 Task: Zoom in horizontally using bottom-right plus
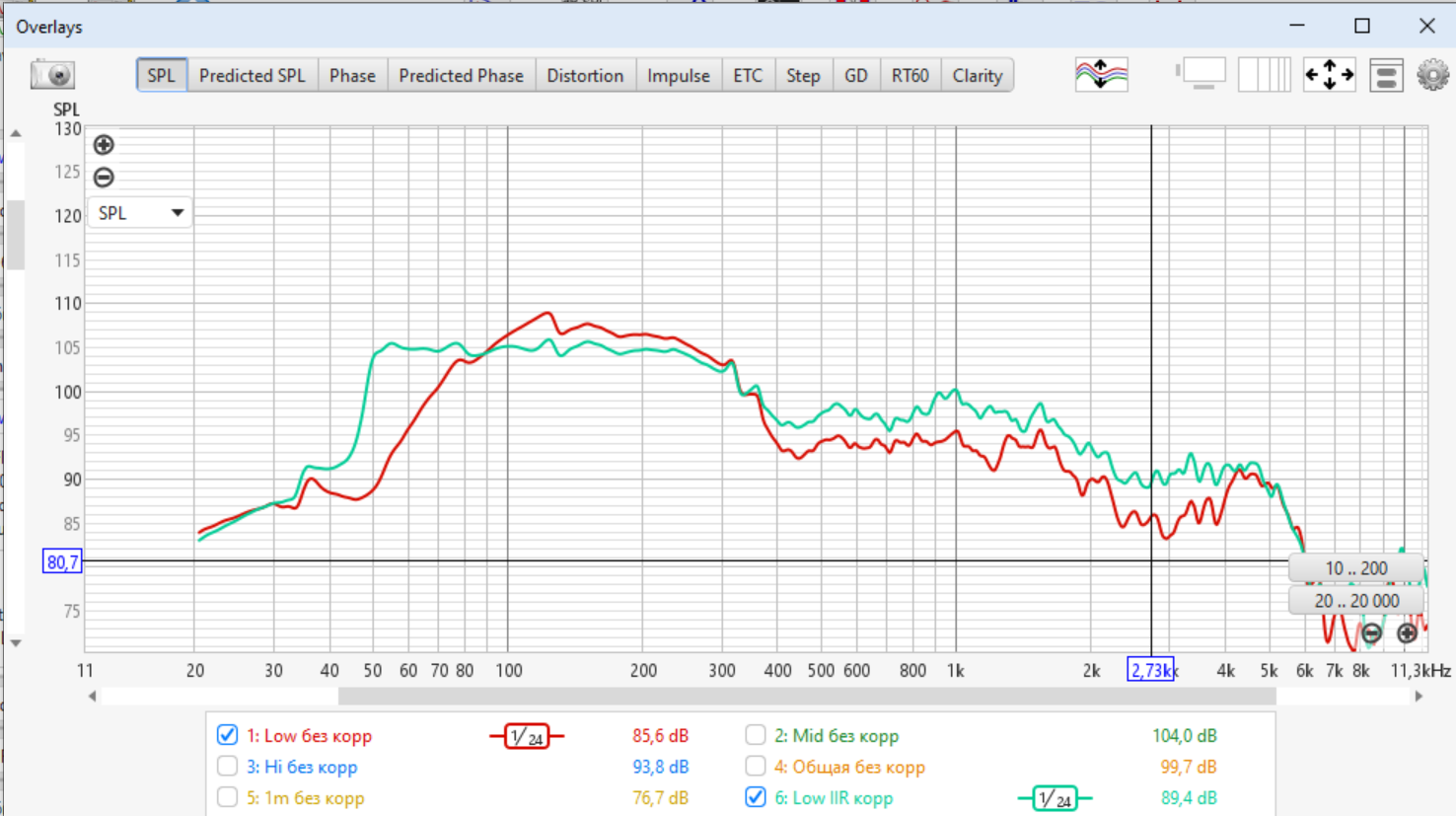pos(1407,633)
